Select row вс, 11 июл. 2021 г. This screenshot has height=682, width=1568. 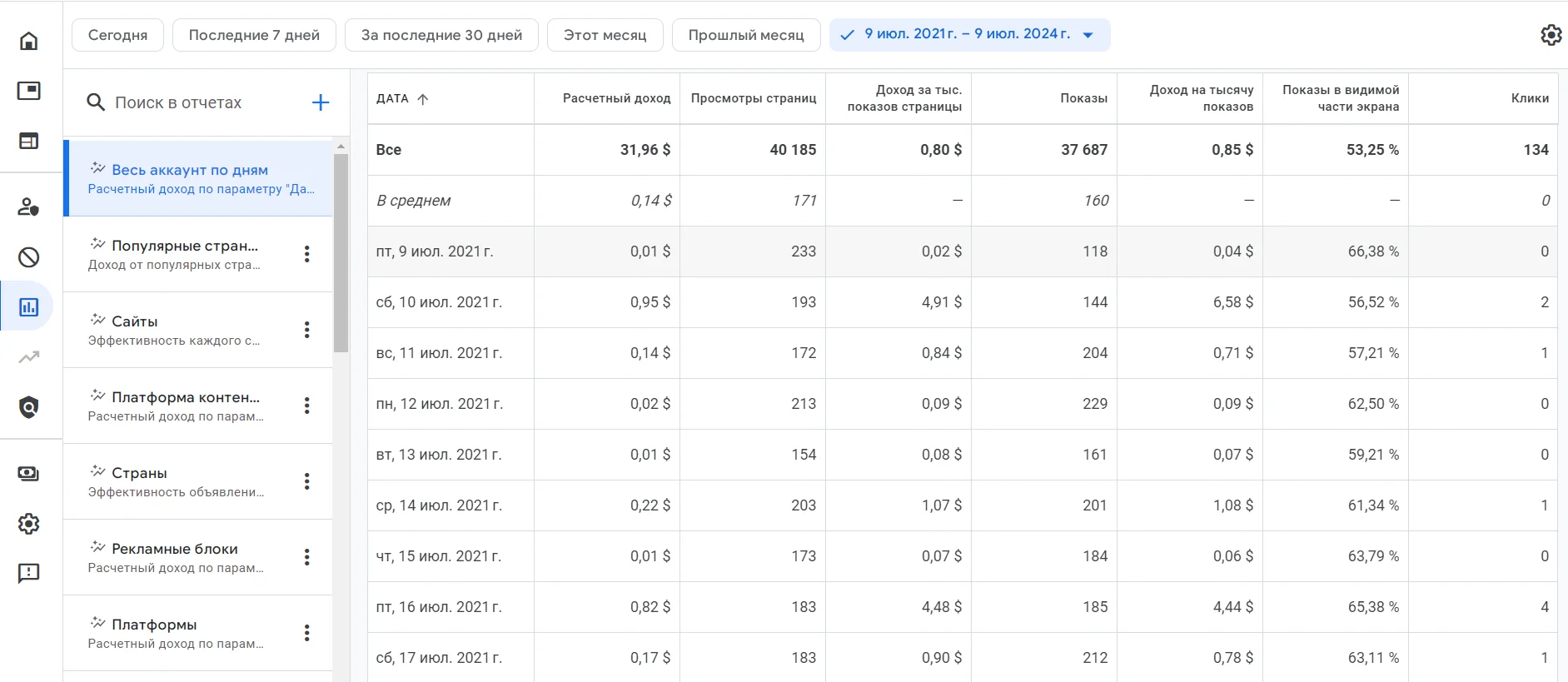point(963,353)
